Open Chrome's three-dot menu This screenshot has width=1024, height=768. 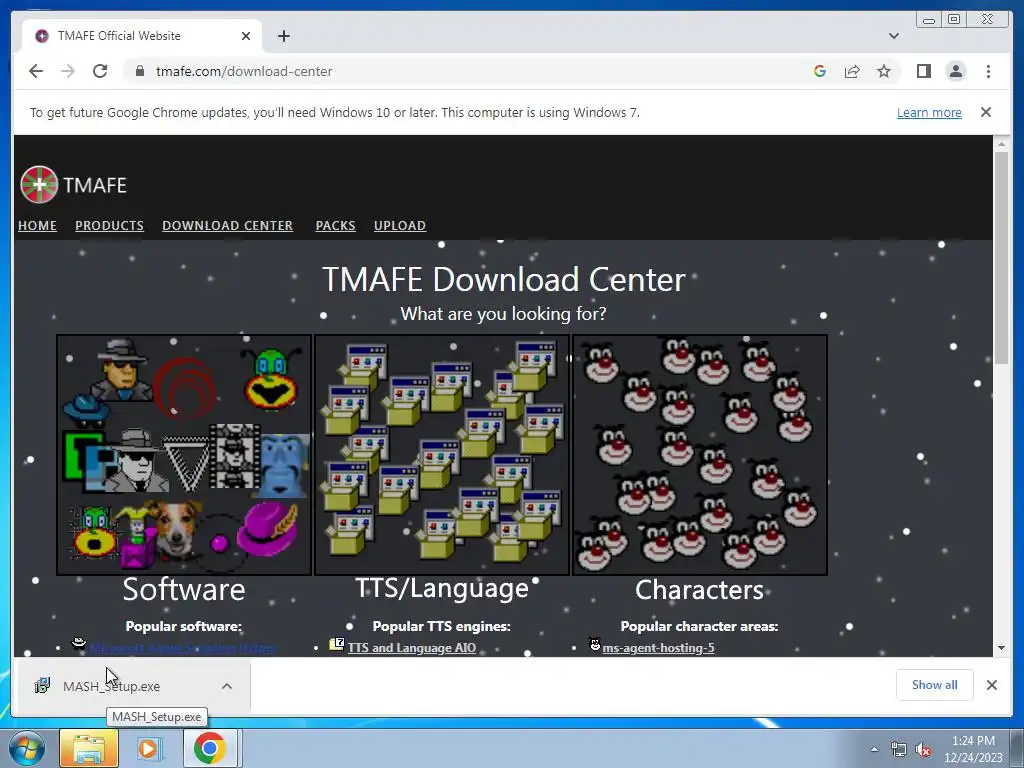tap(988, 71)
